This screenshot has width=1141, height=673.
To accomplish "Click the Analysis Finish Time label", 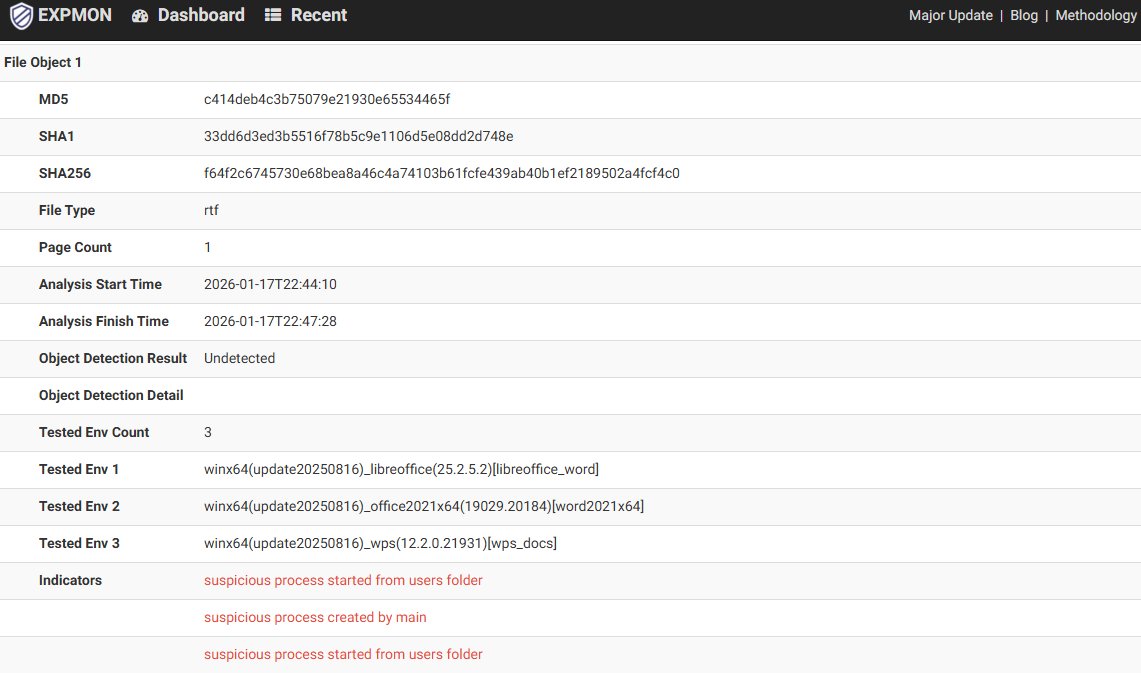I will point(103,322).
